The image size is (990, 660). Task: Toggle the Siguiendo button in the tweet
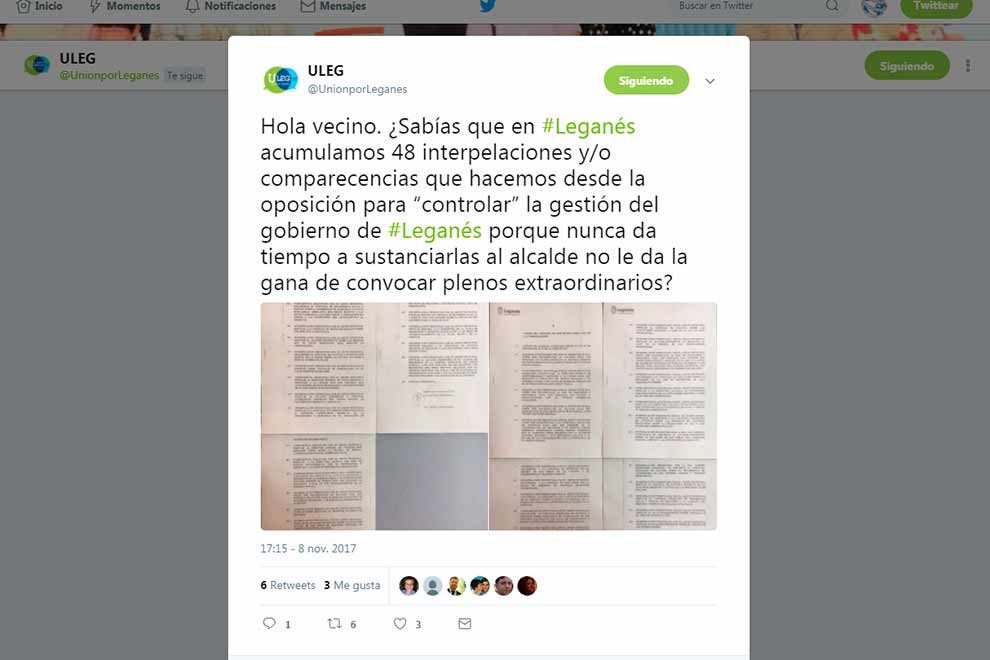click(x=646, y=80)
